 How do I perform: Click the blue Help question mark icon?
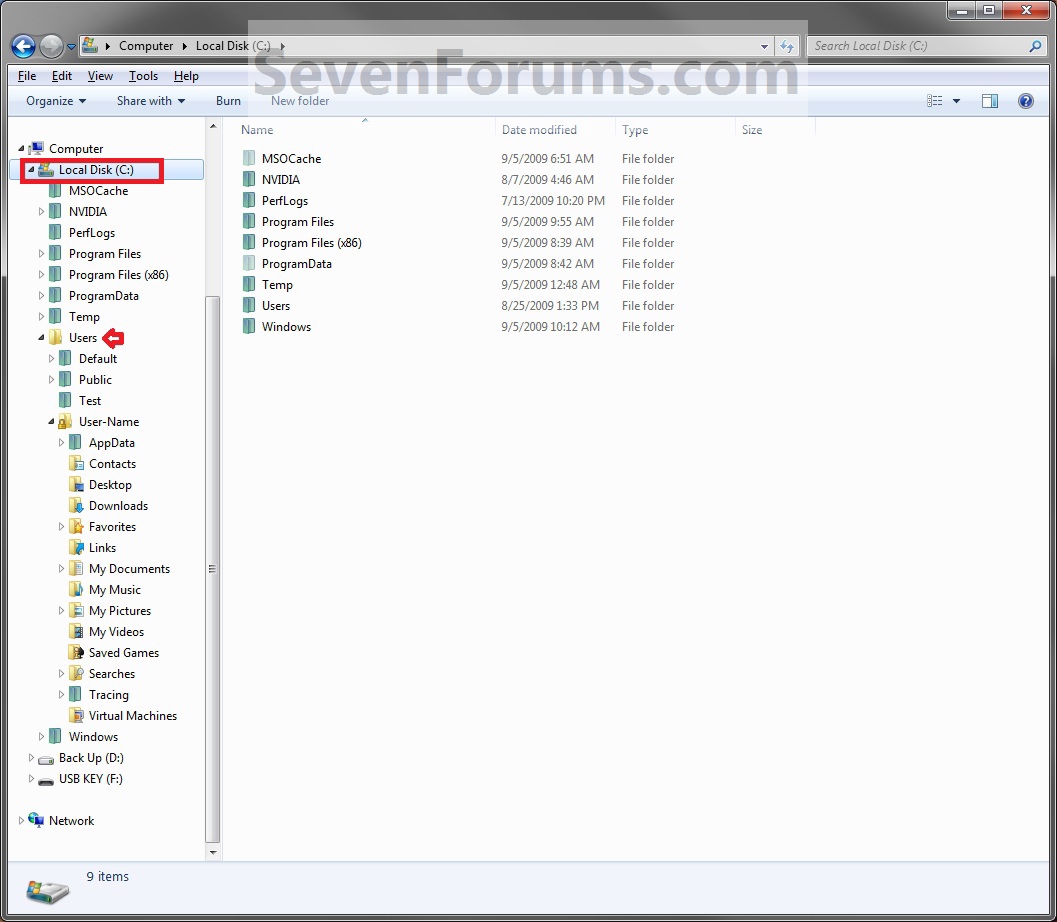coord(1025,100)
